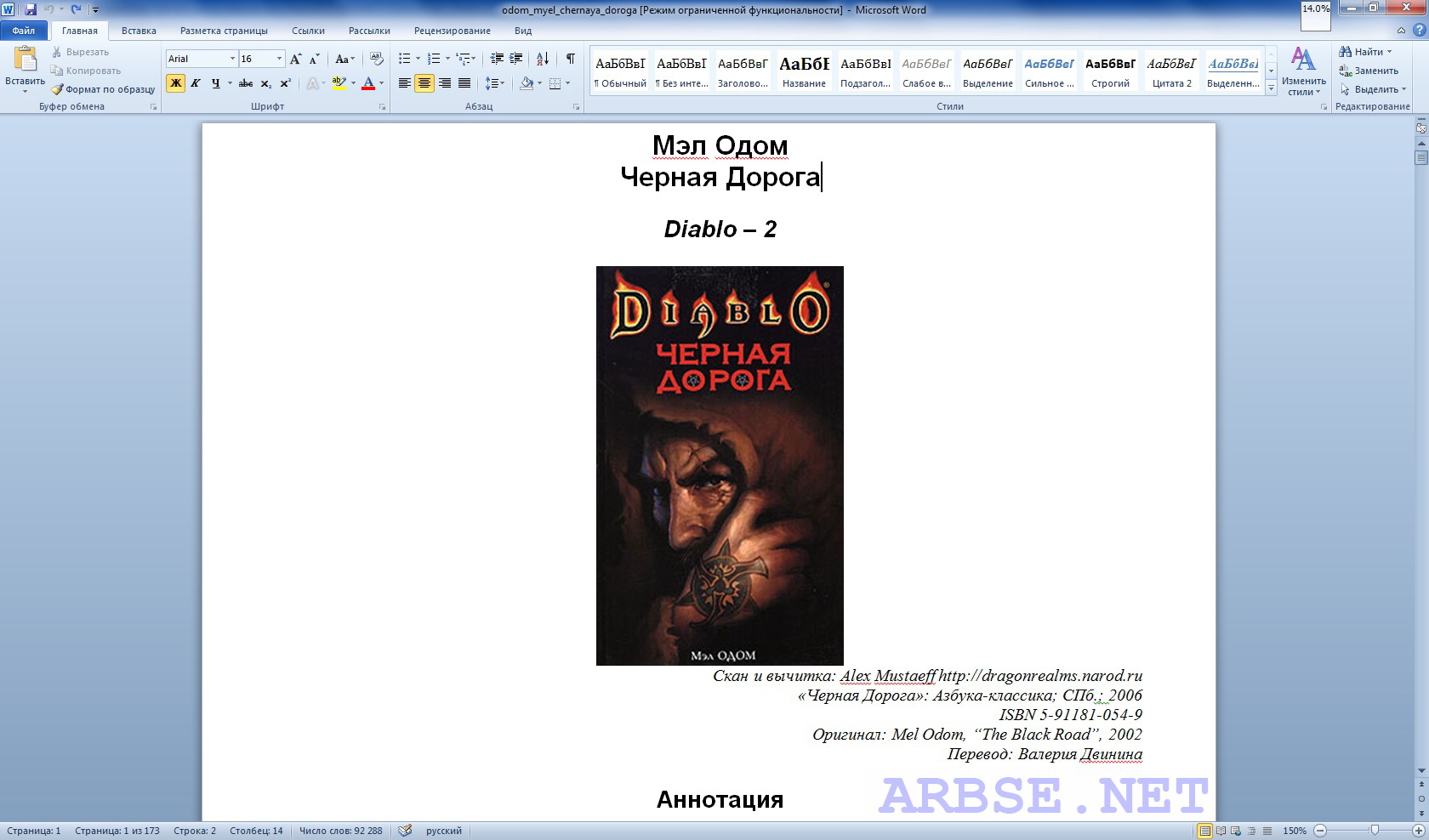The width and height of the screenshot is (1429, 840).
Task: Open font name Arial dropdown
Action: tap(232, 59)
